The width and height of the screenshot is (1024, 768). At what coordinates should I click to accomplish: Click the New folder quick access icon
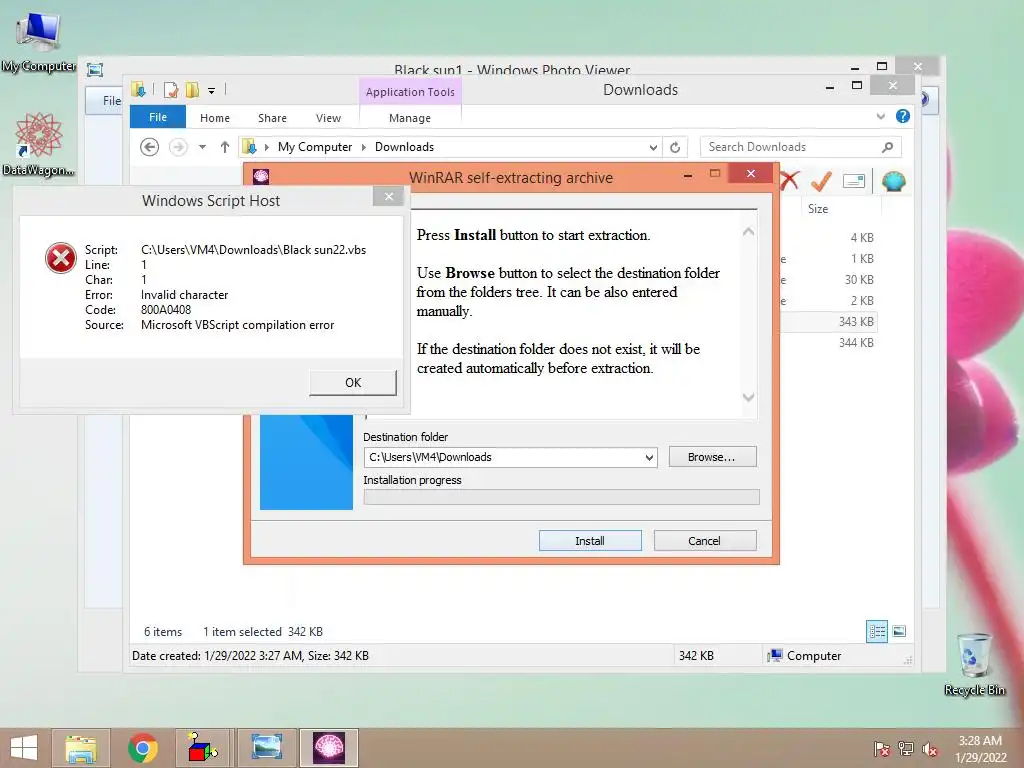point(192,90)
